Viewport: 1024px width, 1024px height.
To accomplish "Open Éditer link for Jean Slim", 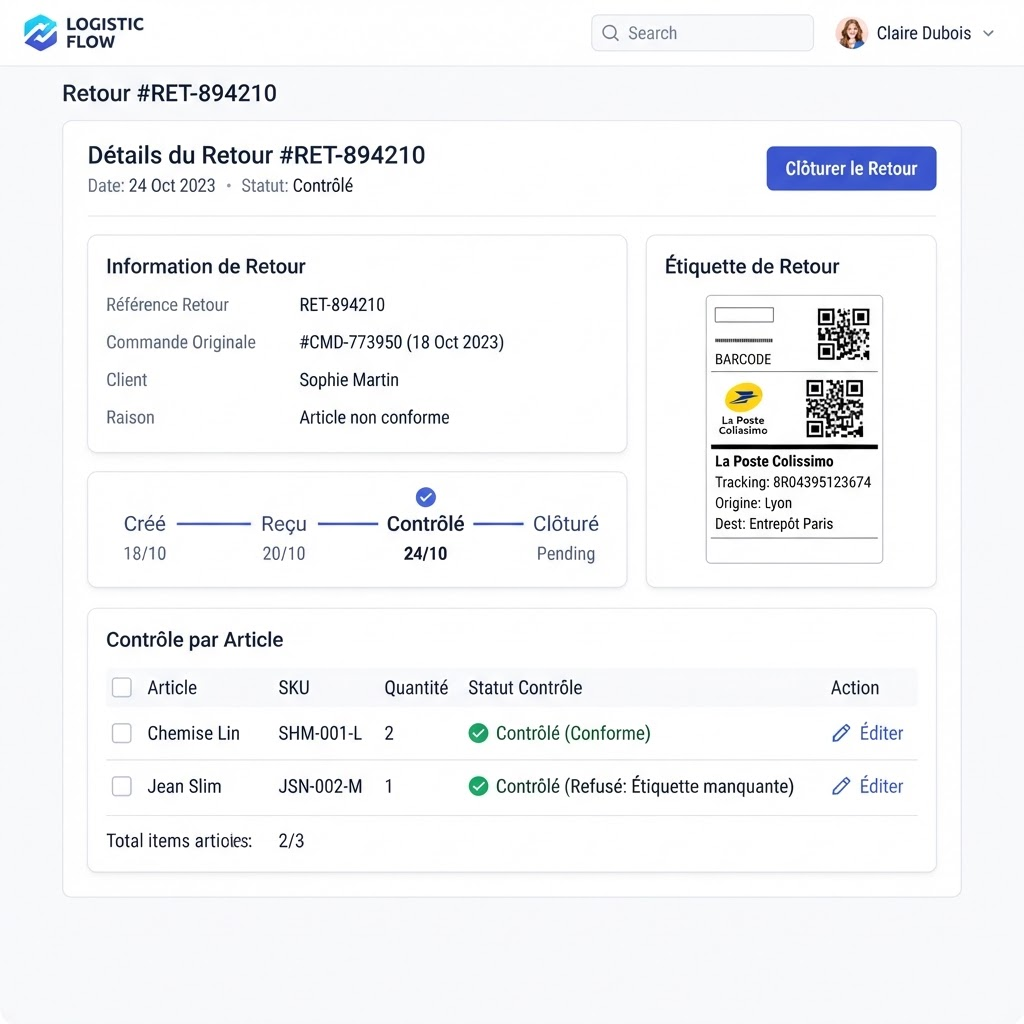I will point(881,786).
